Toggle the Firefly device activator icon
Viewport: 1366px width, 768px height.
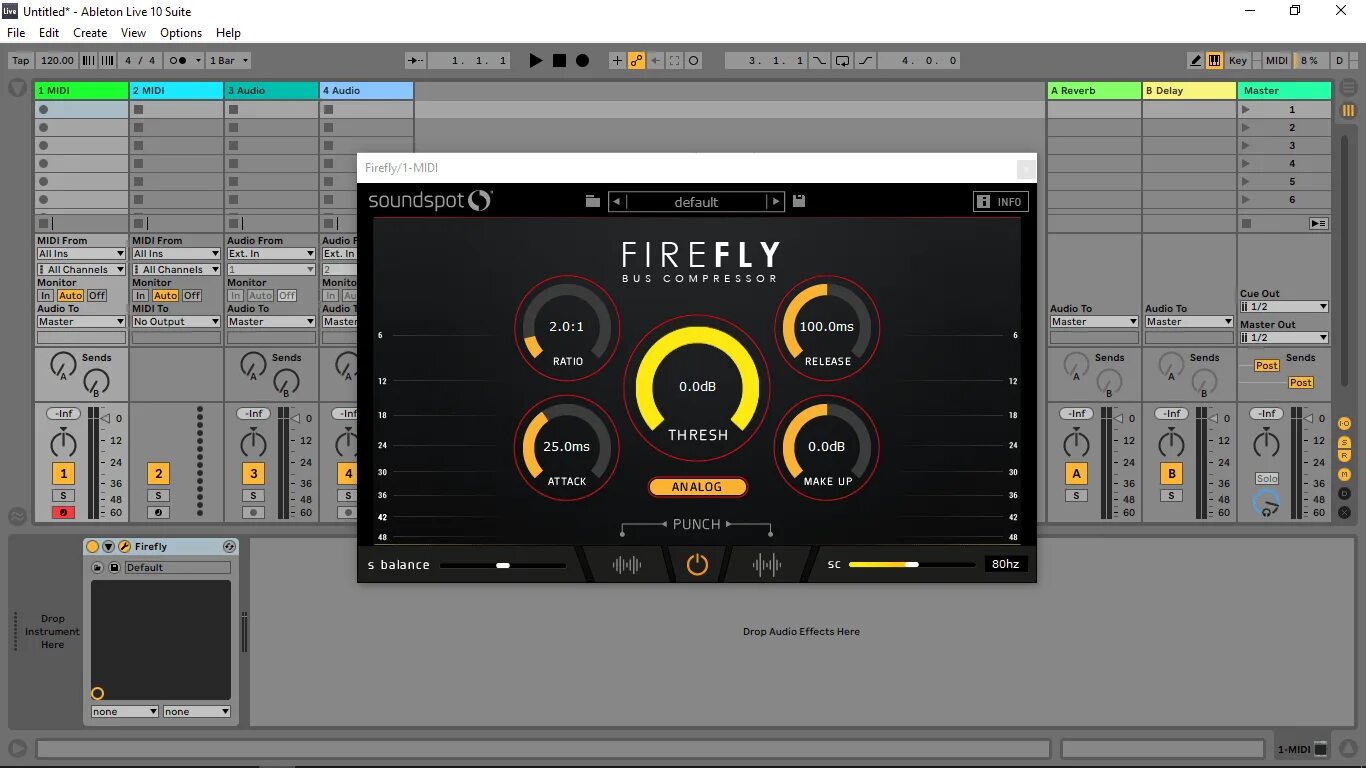point(93,547)
